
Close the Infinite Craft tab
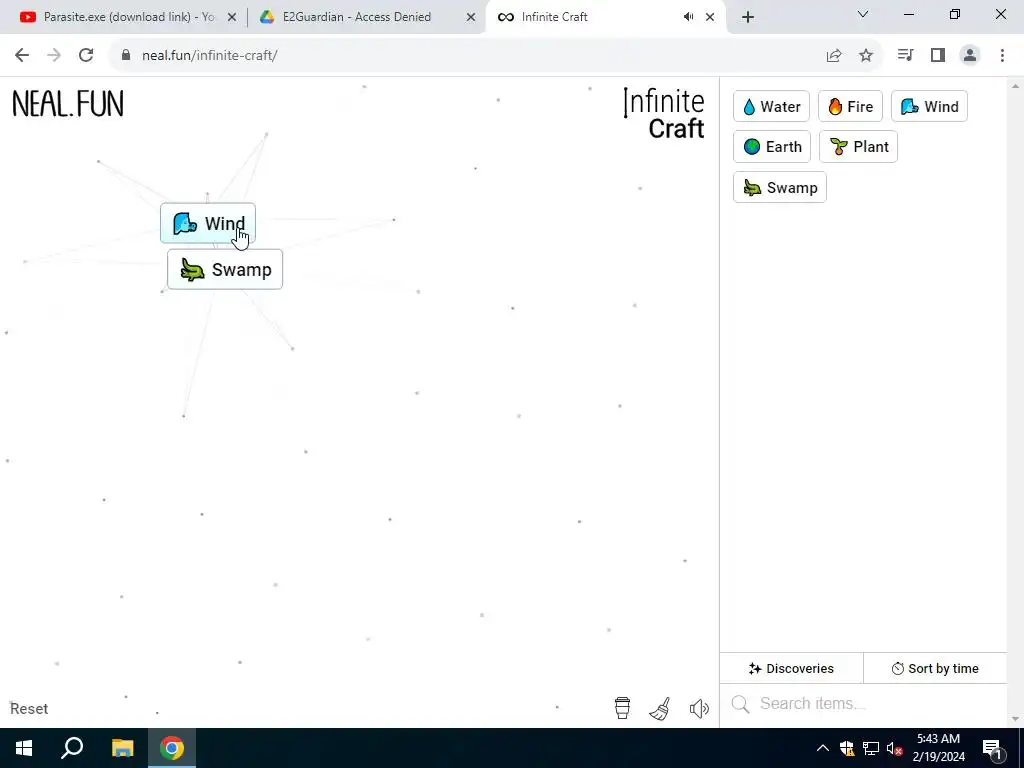[x=710, y=18]
